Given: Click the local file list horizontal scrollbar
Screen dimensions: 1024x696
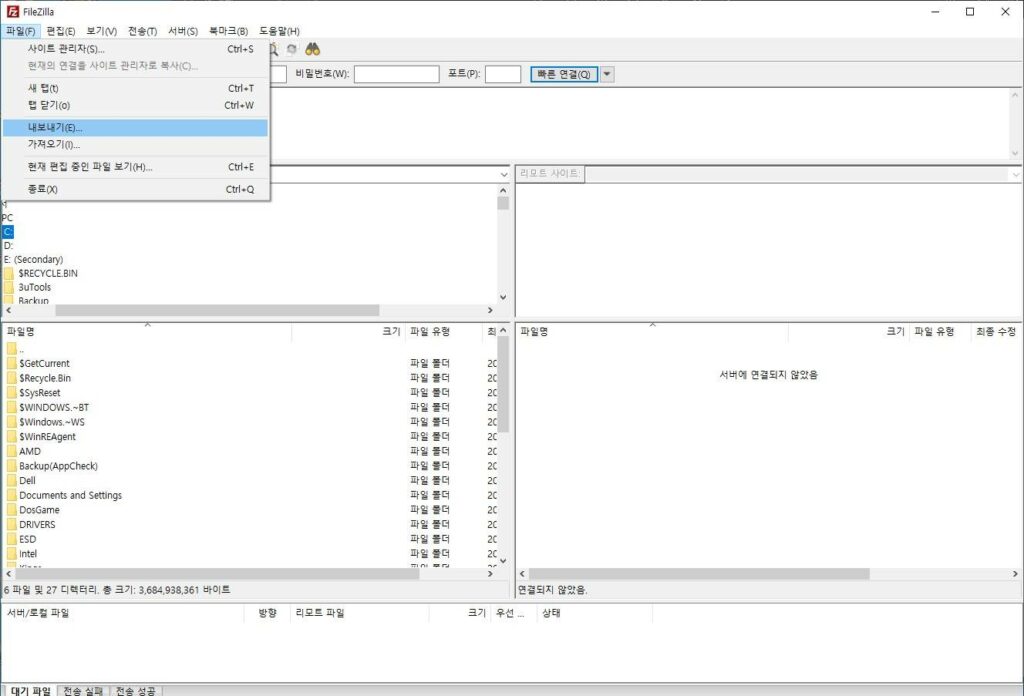Looking at the screenshot, I should (x=249, y=574).
